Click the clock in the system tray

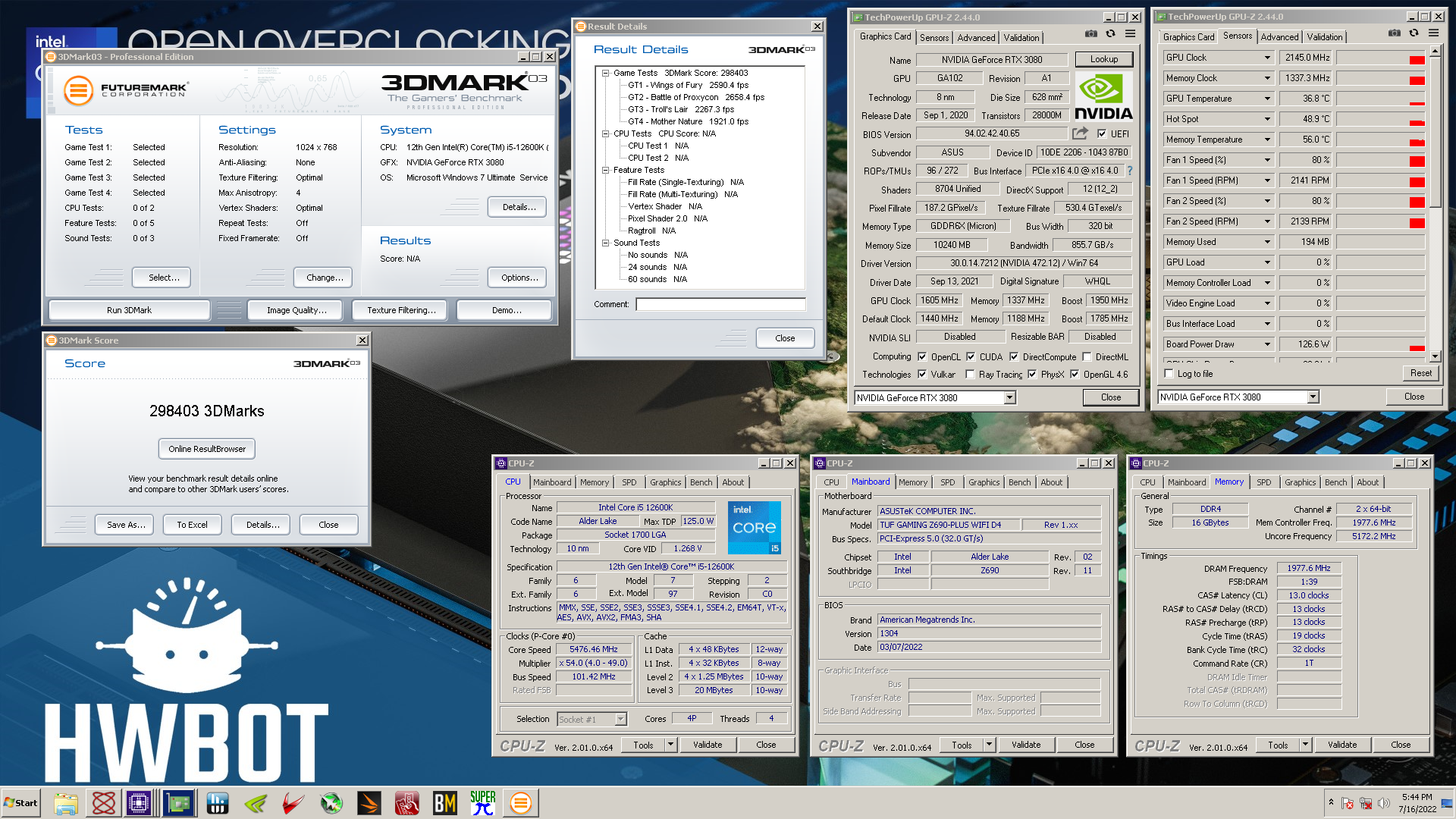pos(1417,803)
